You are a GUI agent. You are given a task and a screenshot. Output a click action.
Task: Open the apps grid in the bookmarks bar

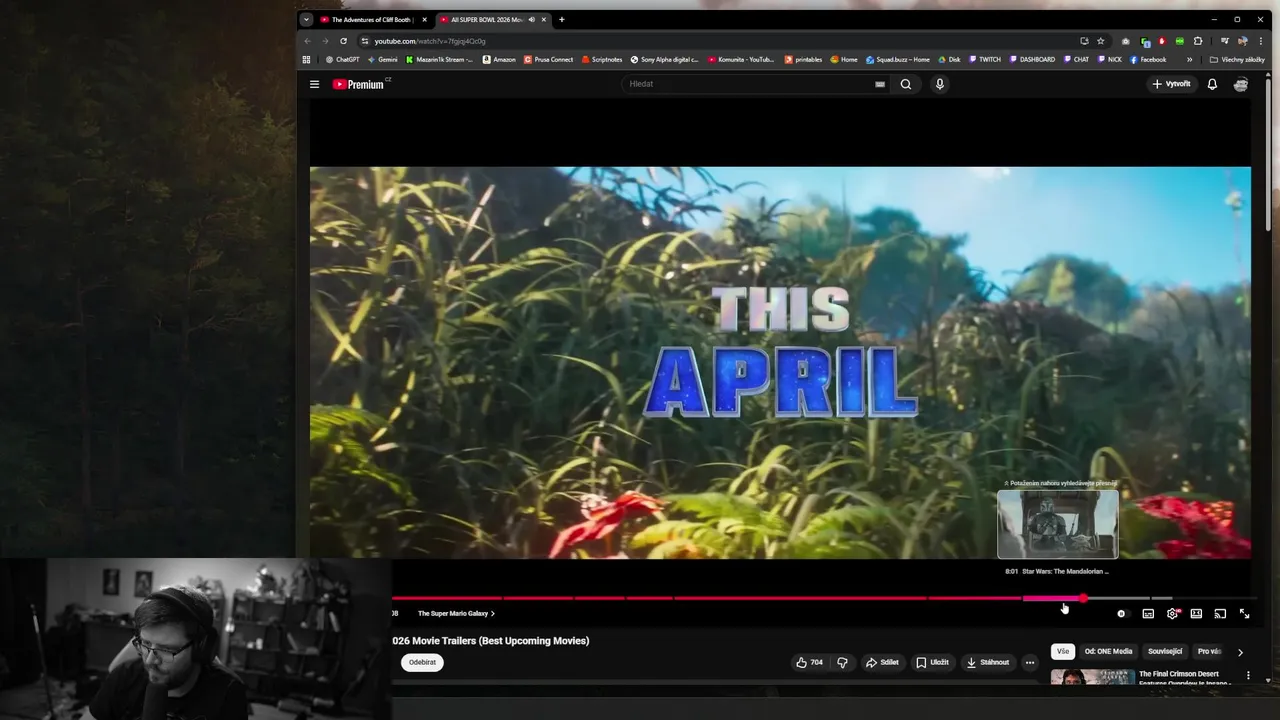[x=307, y=60]
